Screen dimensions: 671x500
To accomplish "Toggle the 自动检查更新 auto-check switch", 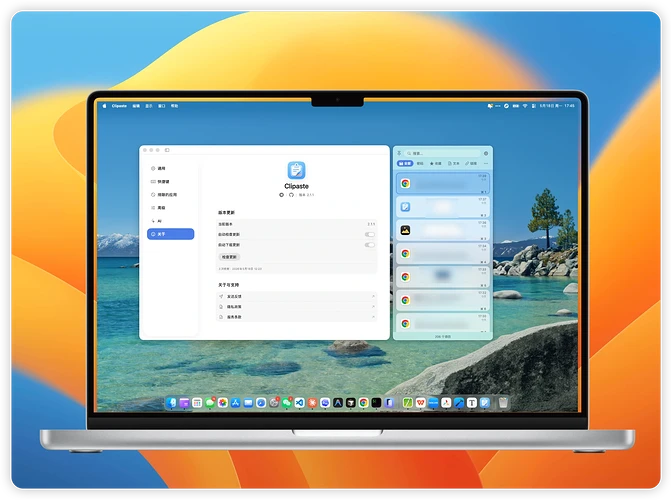I will coord(369,235).
